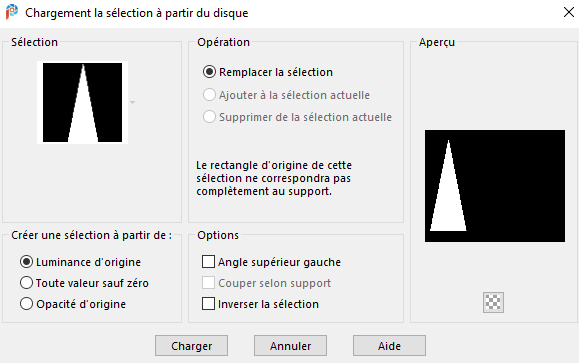Click the PaintShop Pro title bar icon
The height and width of the screenshot is (363, 579).
12,12
